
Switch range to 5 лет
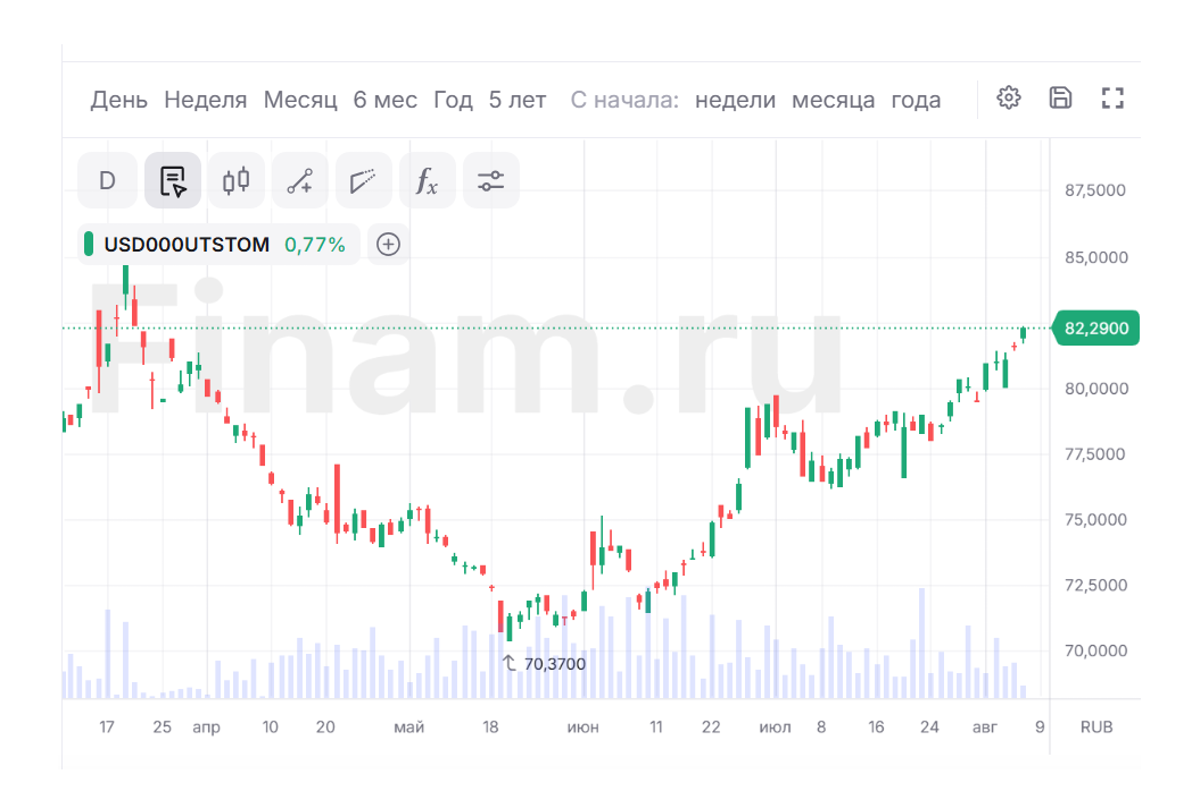pyautogui.click(x=518, y=100)
